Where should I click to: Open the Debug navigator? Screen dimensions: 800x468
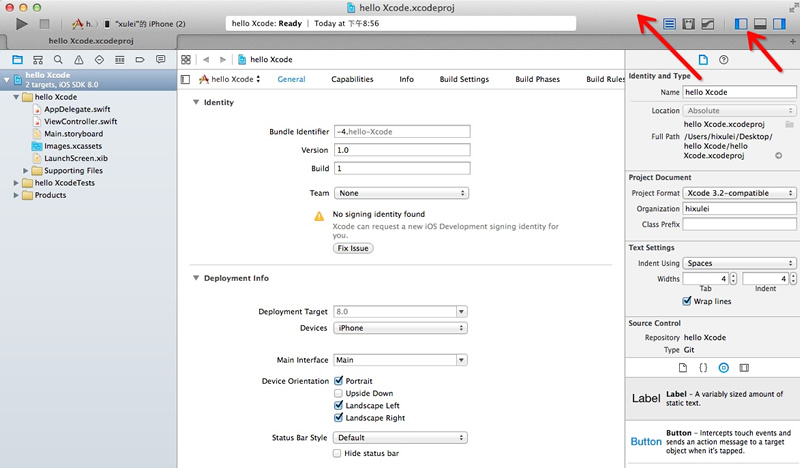coord(119,60)
